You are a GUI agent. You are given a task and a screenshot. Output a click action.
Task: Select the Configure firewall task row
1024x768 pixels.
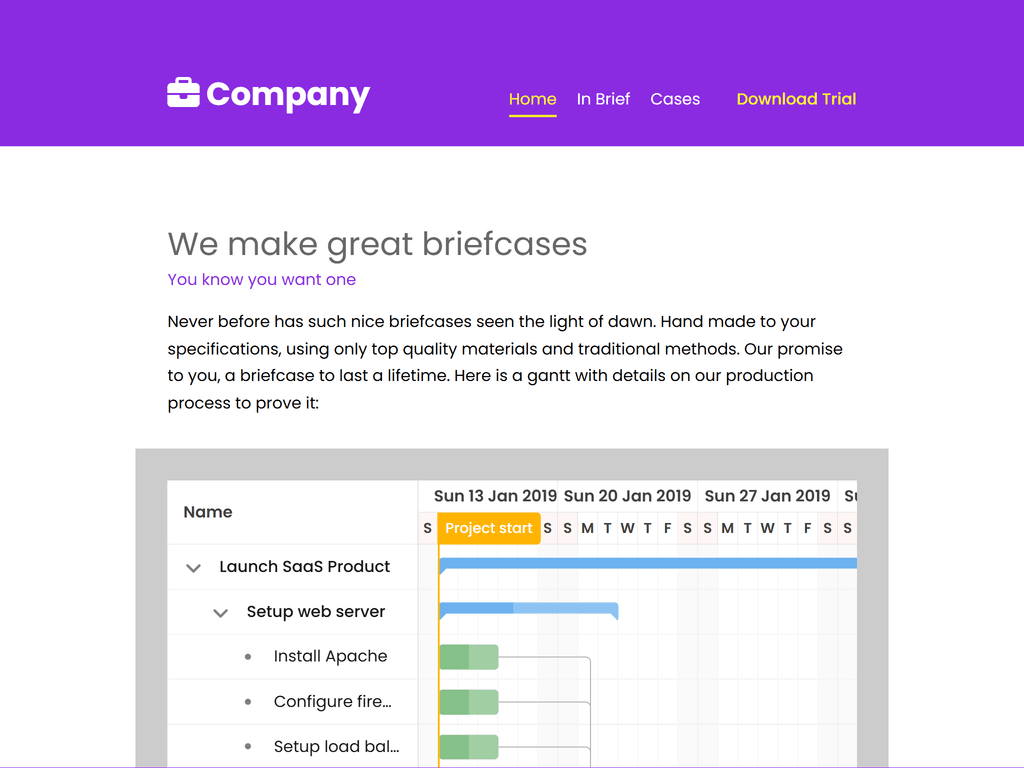332,702
